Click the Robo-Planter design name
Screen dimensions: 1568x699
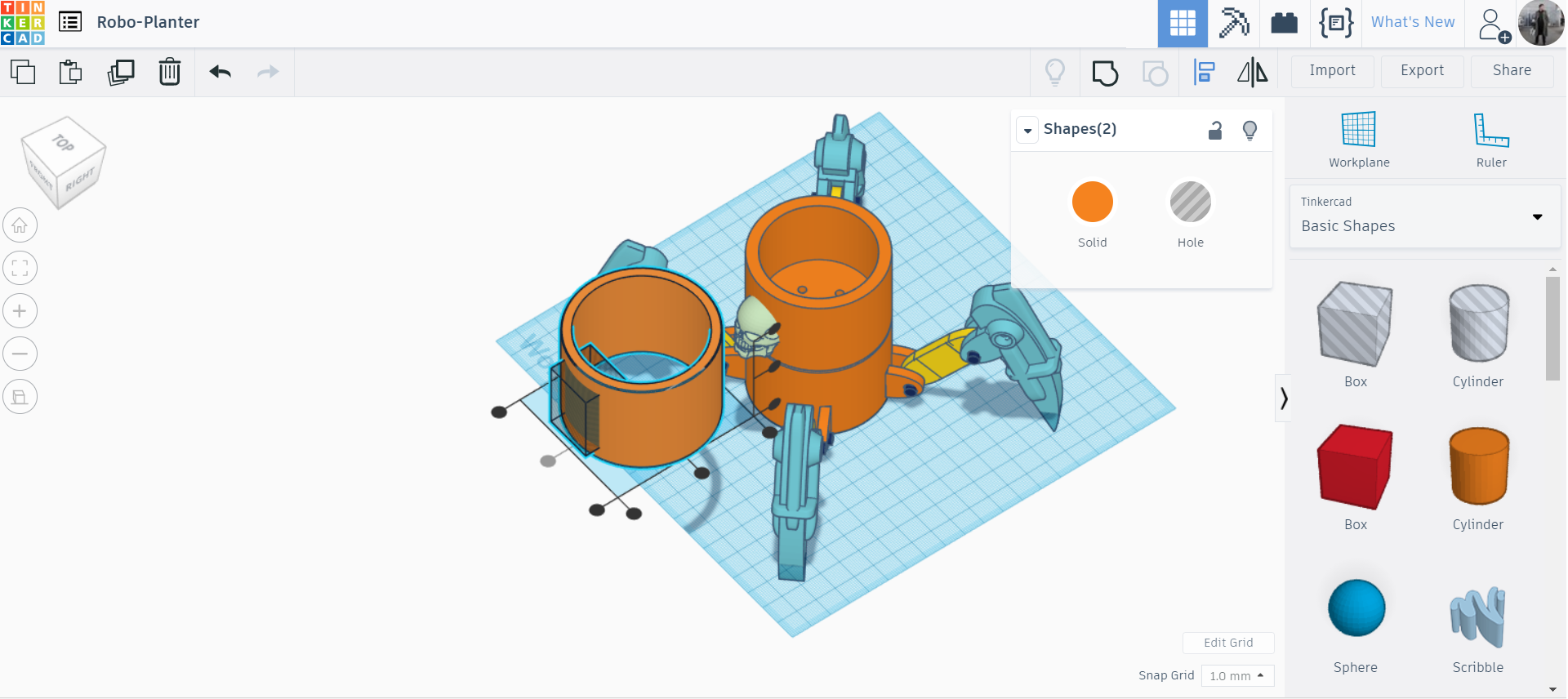(148, 22)
